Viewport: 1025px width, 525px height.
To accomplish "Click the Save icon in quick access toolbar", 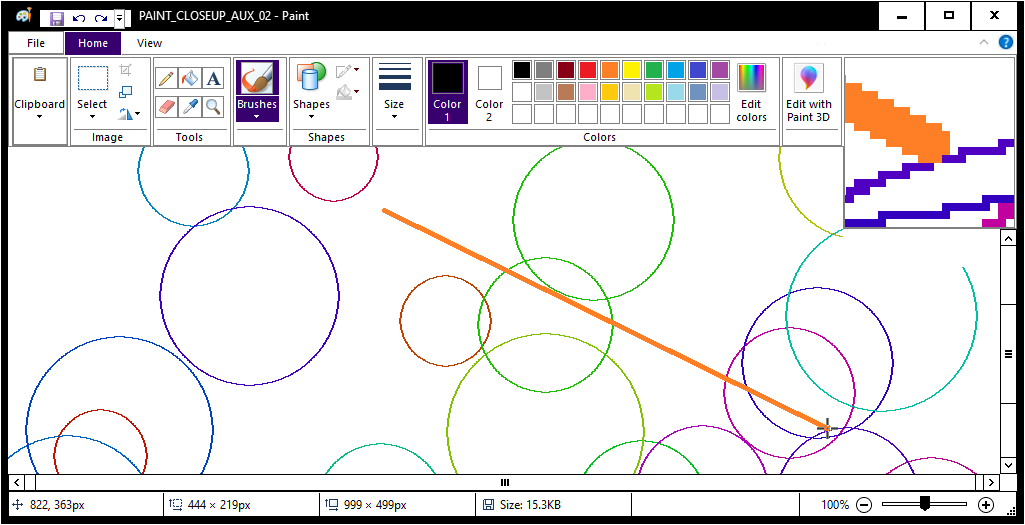I will [x=57, y=18].
